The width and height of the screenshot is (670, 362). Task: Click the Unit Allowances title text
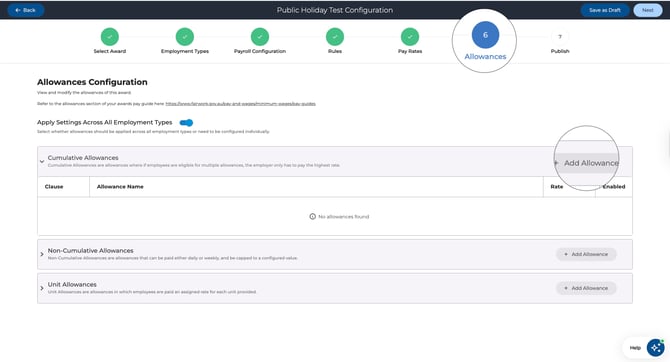pyautogui.click(x=72, y=284)
